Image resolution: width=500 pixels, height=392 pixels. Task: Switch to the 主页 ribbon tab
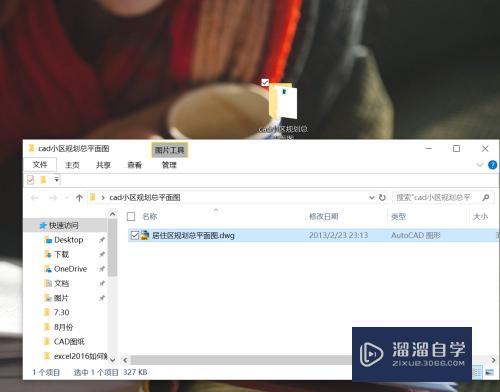click(72, 165)
